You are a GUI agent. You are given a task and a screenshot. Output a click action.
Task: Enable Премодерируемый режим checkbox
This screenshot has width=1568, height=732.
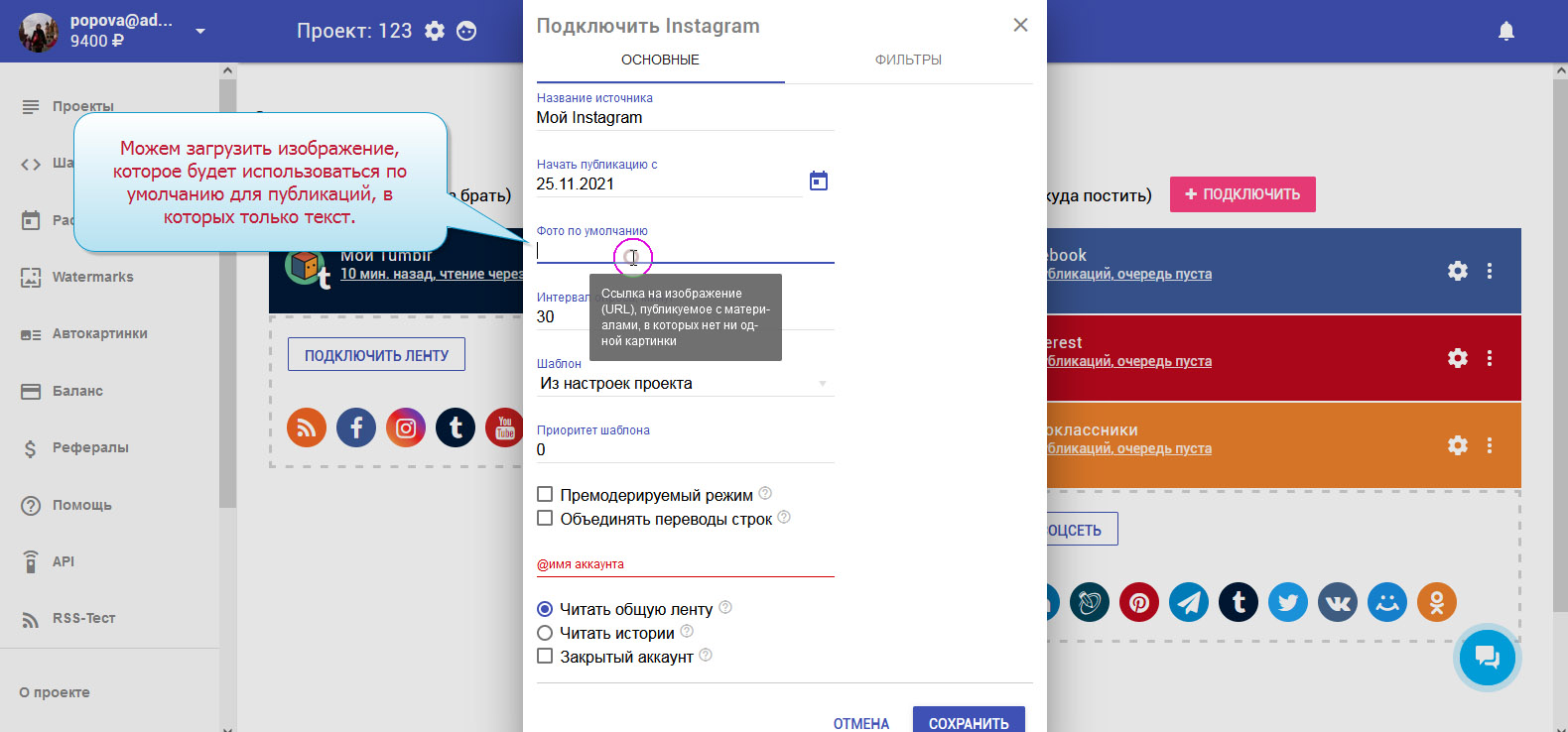[545, 494]
